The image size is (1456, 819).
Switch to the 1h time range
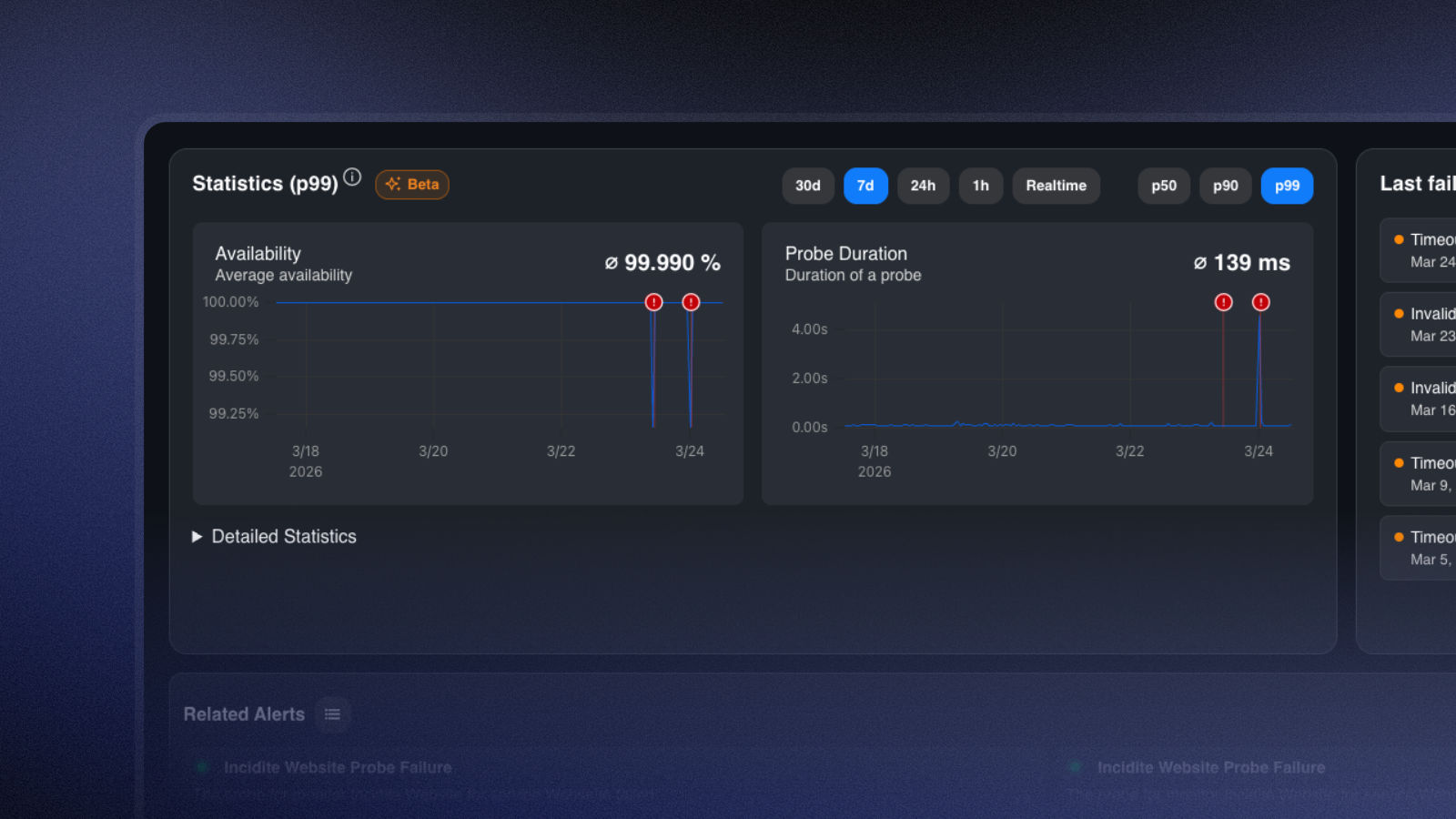981,186
